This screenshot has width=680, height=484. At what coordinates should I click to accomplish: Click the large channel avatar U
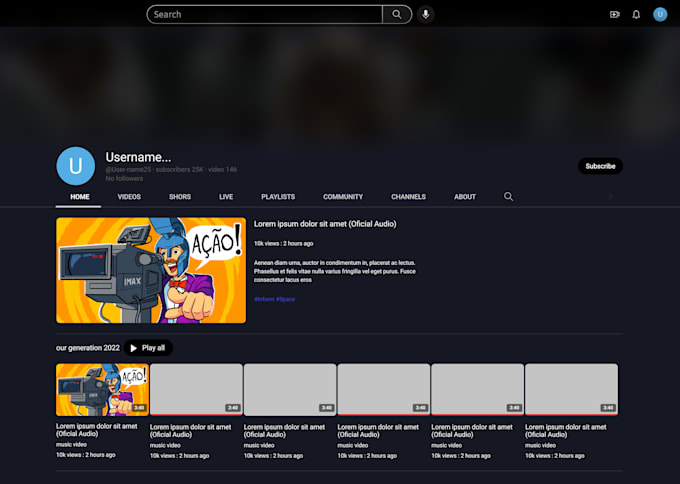click(75, 166)
